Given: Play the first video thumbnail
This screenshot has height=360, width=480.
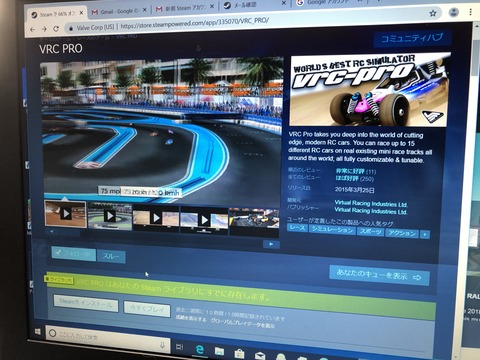Looking at the screenshot, I should pos(65,214).
